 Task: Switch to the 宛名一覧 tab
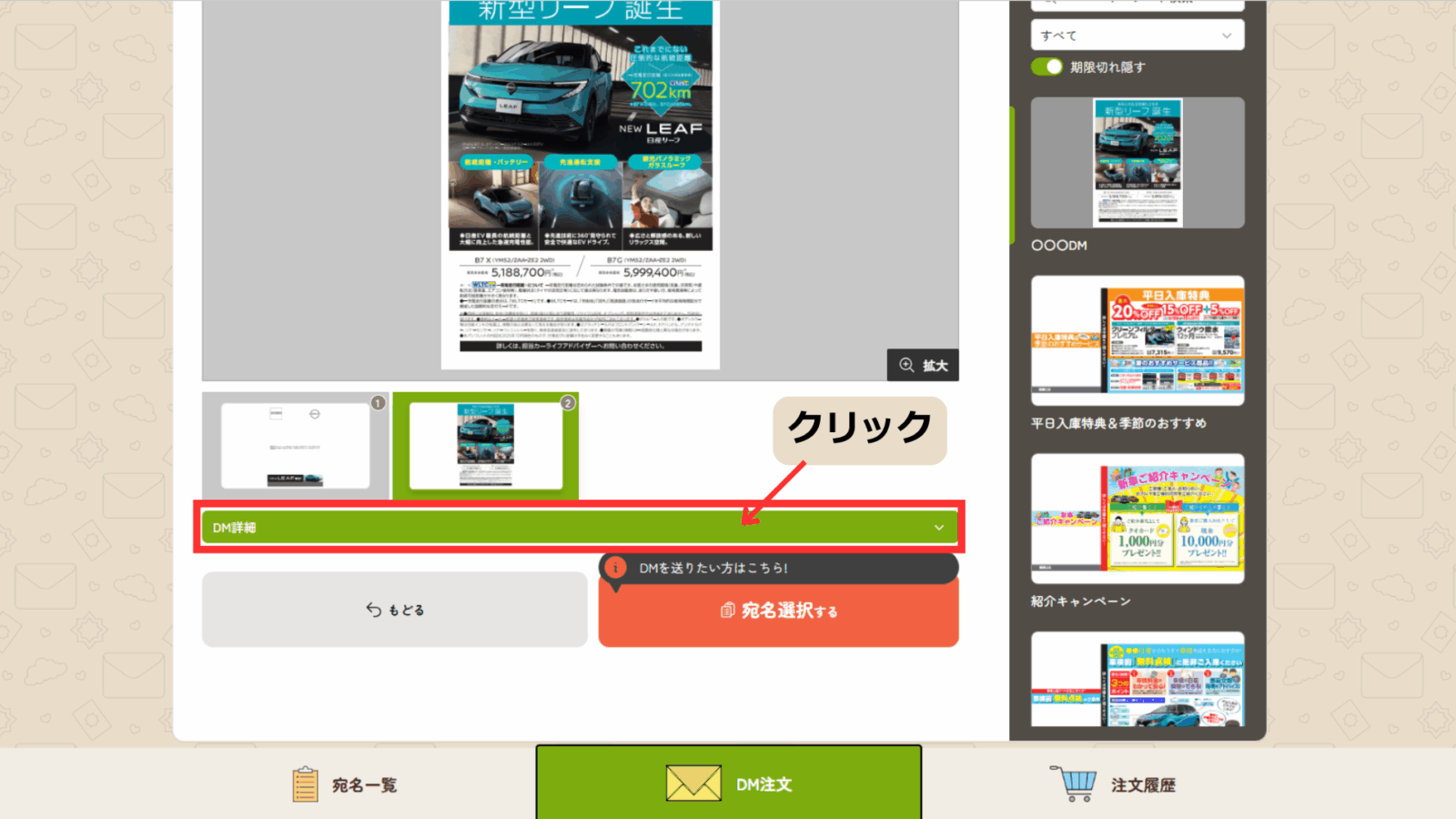pos(346,784)
